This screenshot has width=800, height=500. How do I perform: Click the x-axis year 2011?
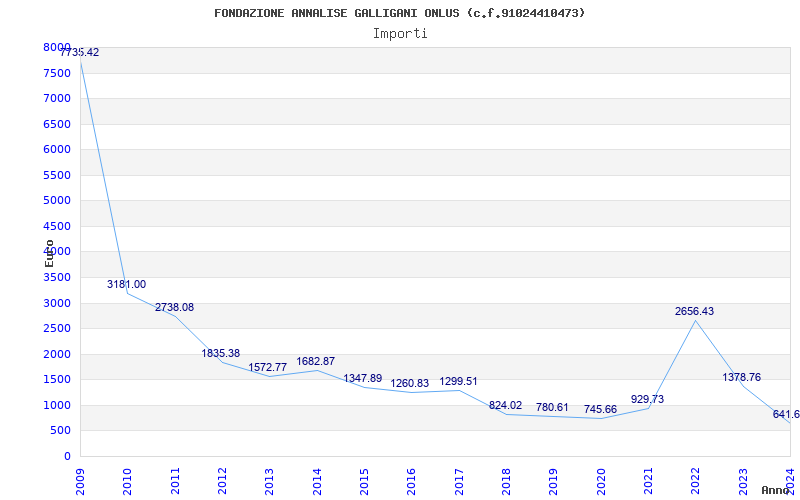175,482
